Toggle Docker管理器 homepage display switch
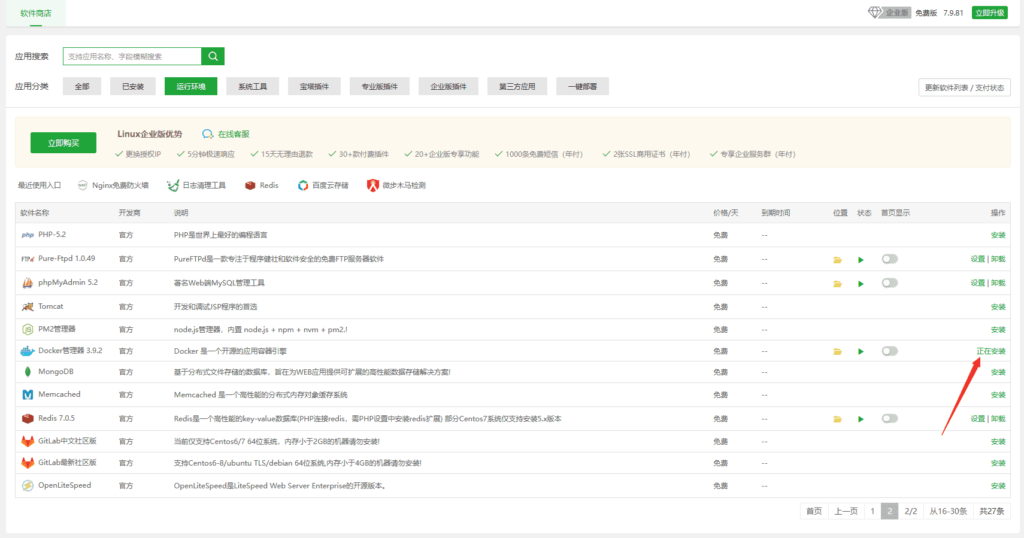The width and height of the screenshot is (1024, 538). click(889, 351)
